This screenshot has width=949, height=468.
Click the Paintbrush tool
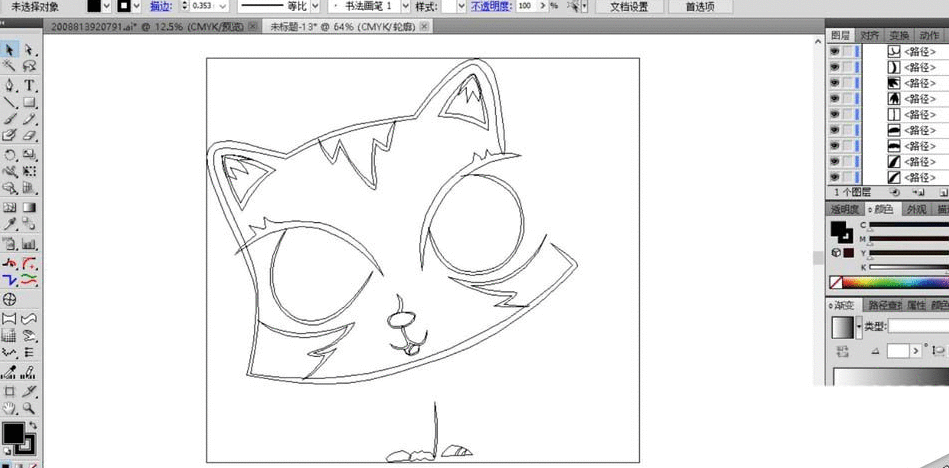pyautogui.click(x=10, y=118)
